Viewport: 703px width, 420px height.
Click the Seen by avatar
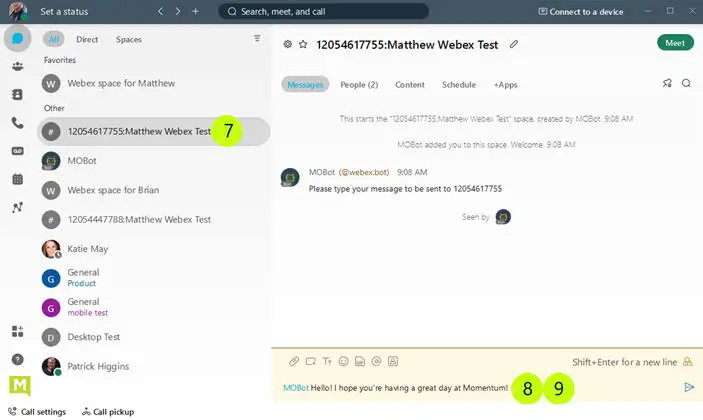[503, 217]
